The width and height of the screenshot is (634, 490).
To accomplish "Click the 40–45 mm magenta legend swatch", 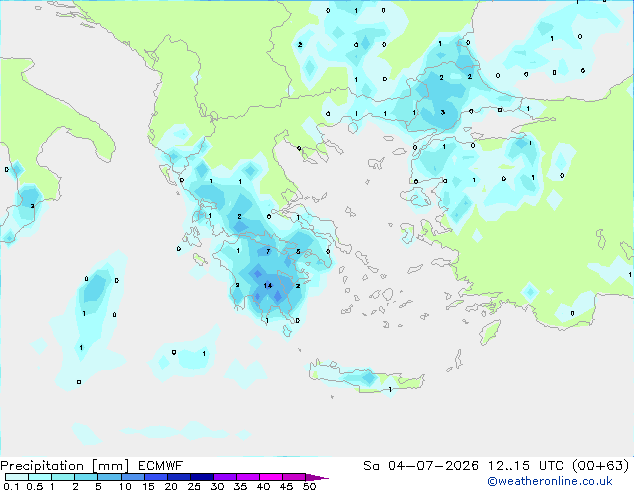I will tap(271, 477).
